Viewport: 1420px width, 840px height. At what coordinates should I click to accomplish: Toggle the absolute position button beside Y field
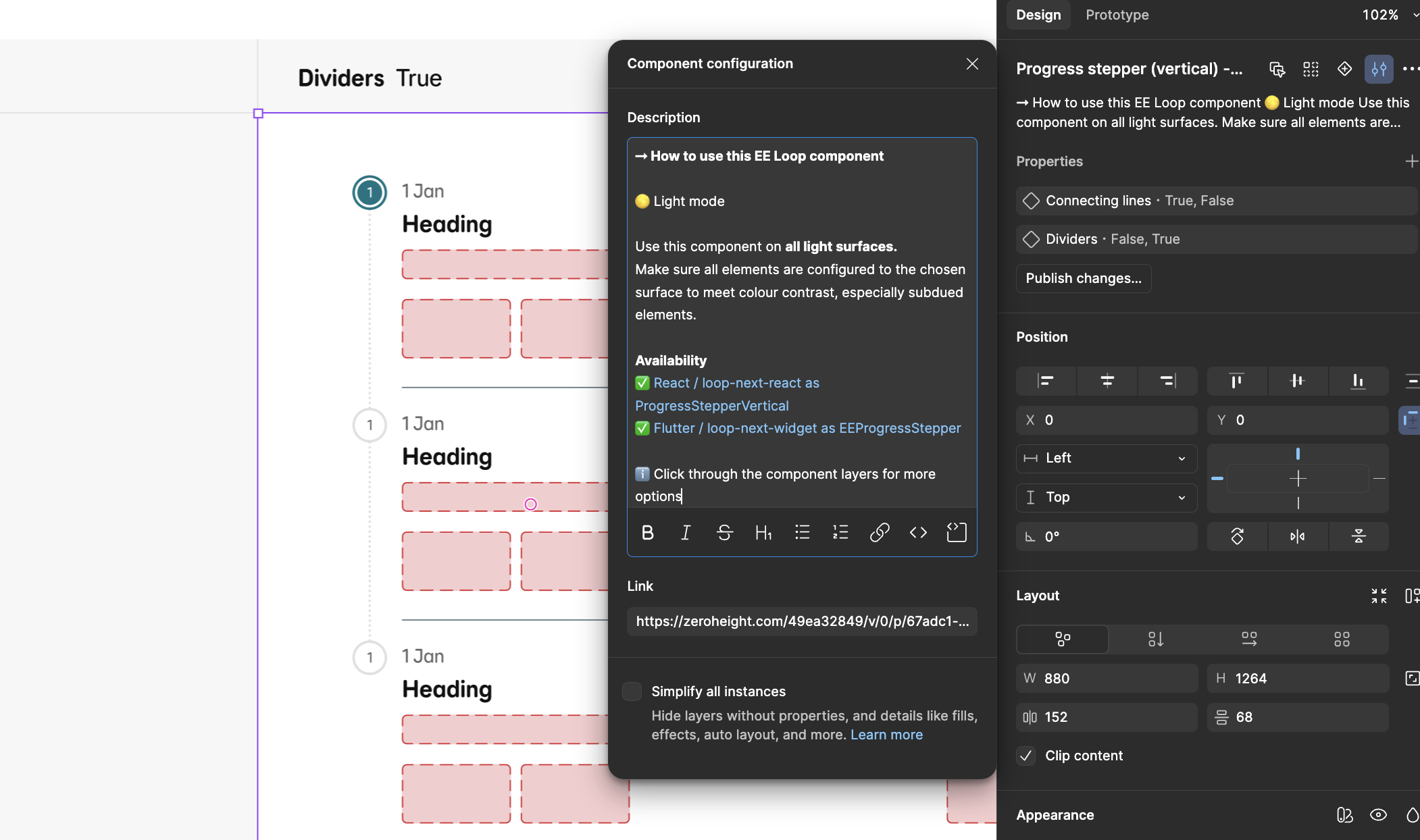click(x=1410, y=420)
